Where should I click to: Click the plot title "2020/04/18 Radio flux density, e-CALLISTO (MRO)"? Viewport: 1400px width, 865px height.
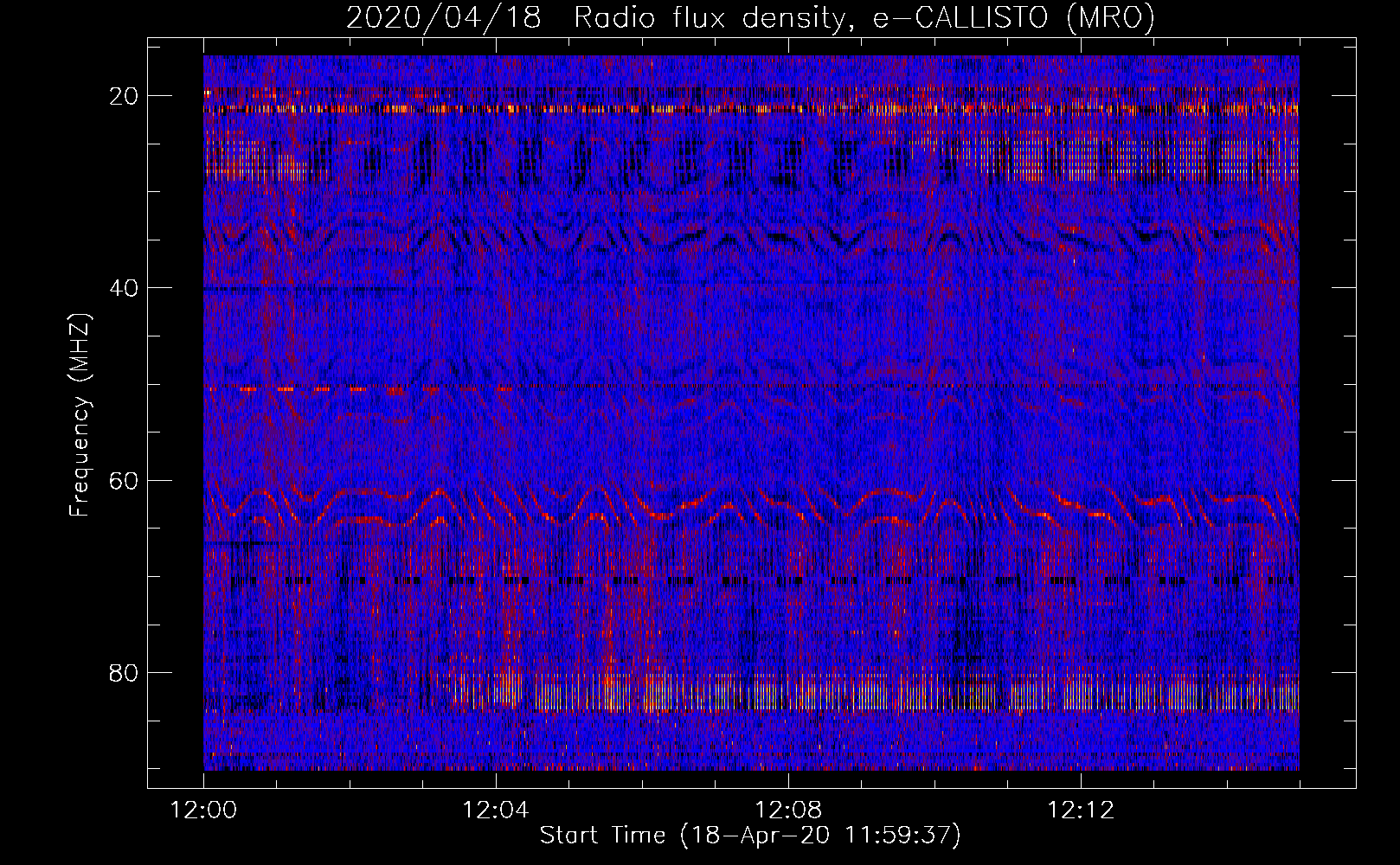[750, 18]
